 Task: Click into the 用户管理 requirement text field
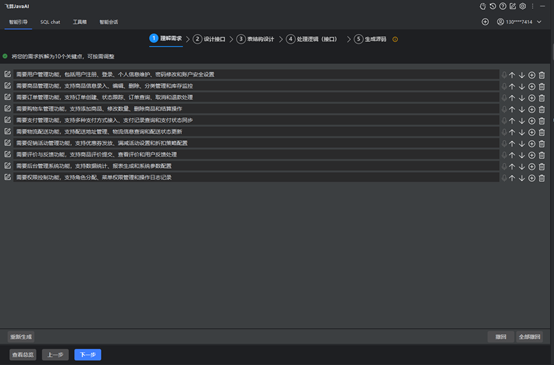coord(256,74)
